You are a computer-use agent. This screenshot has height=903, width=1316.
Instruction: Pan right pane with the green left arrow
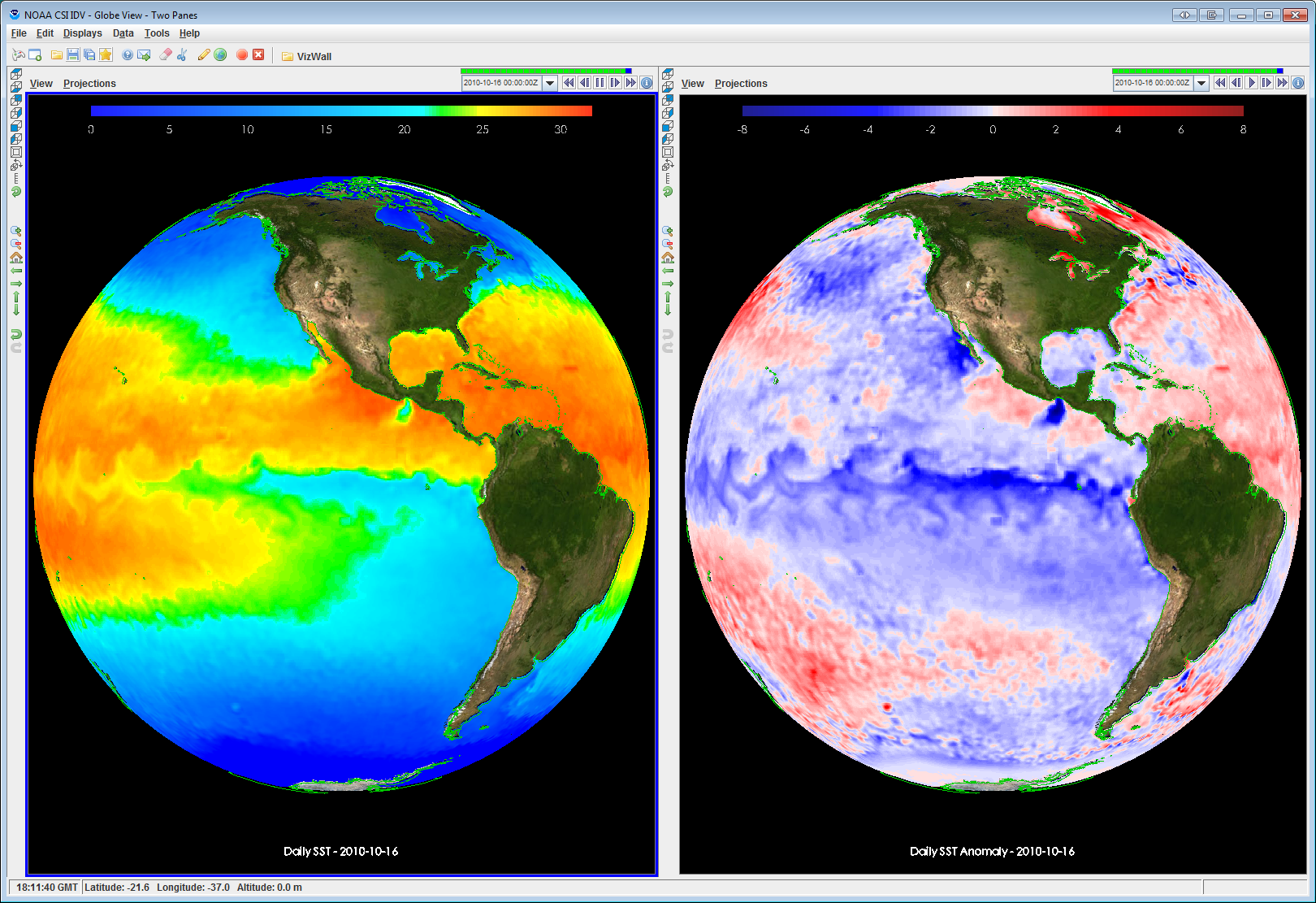coord(668,271)
